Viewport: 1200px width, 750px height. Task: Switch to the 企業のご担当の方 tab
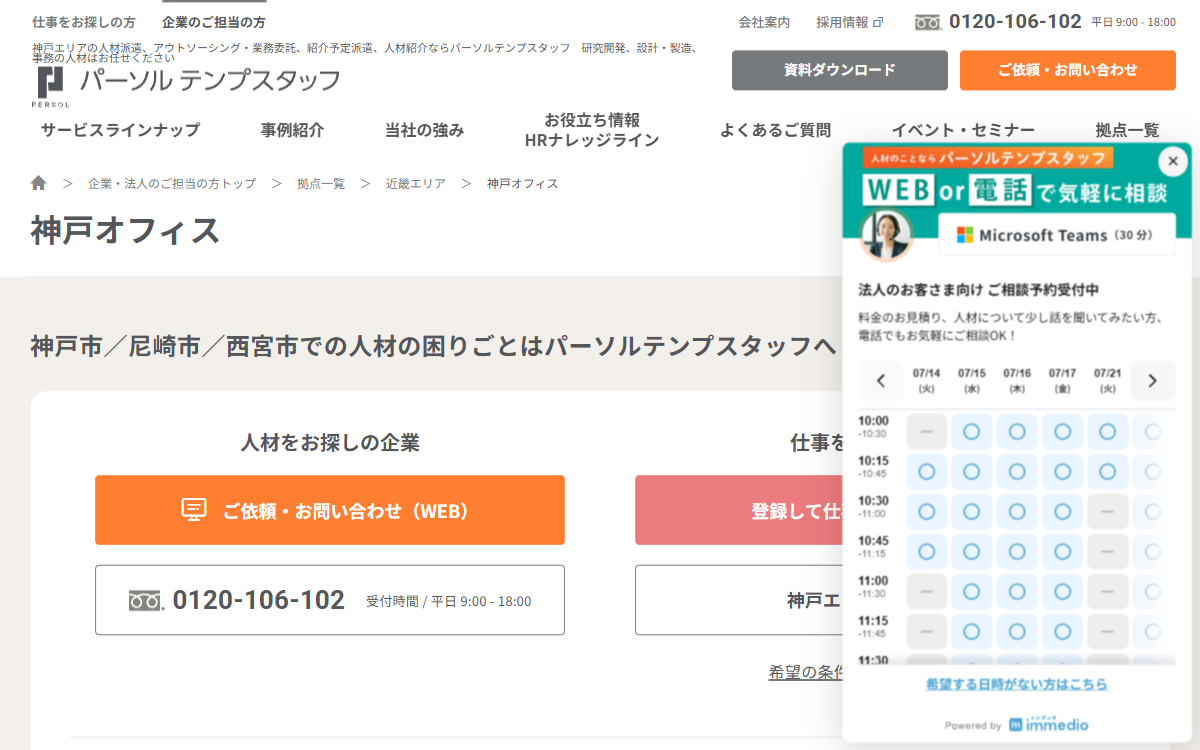(x=214, y=22)
